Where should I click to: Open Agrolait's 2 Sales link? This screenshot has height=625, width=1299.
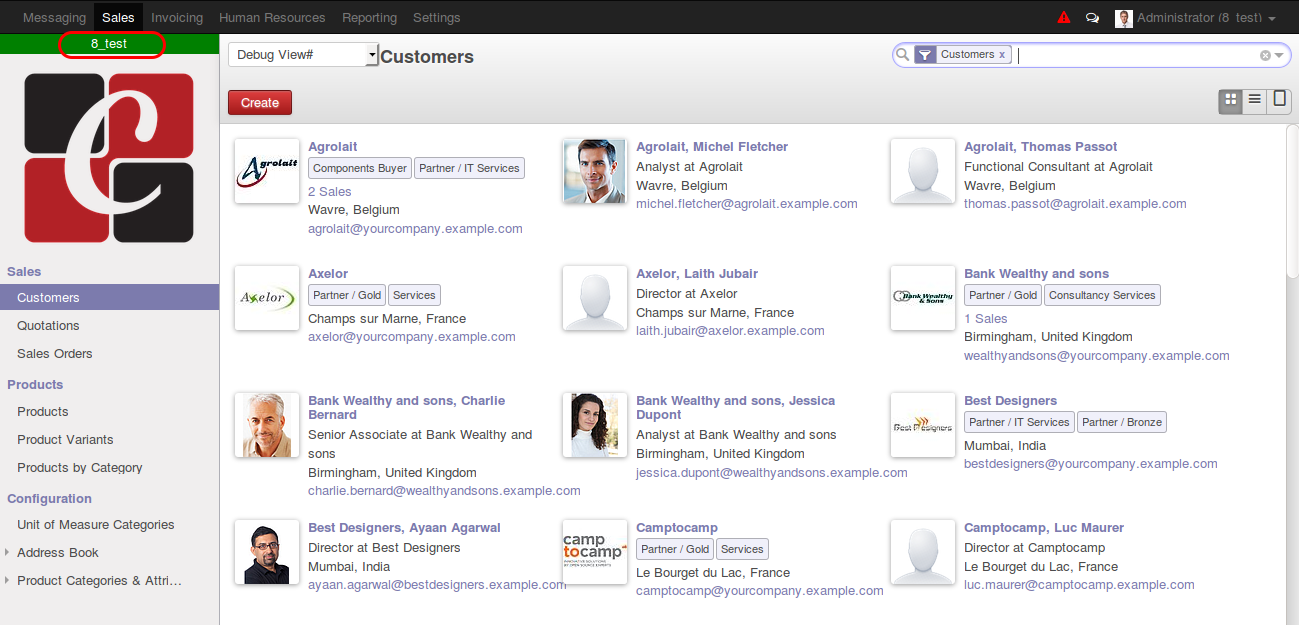[x=330, y=191]
